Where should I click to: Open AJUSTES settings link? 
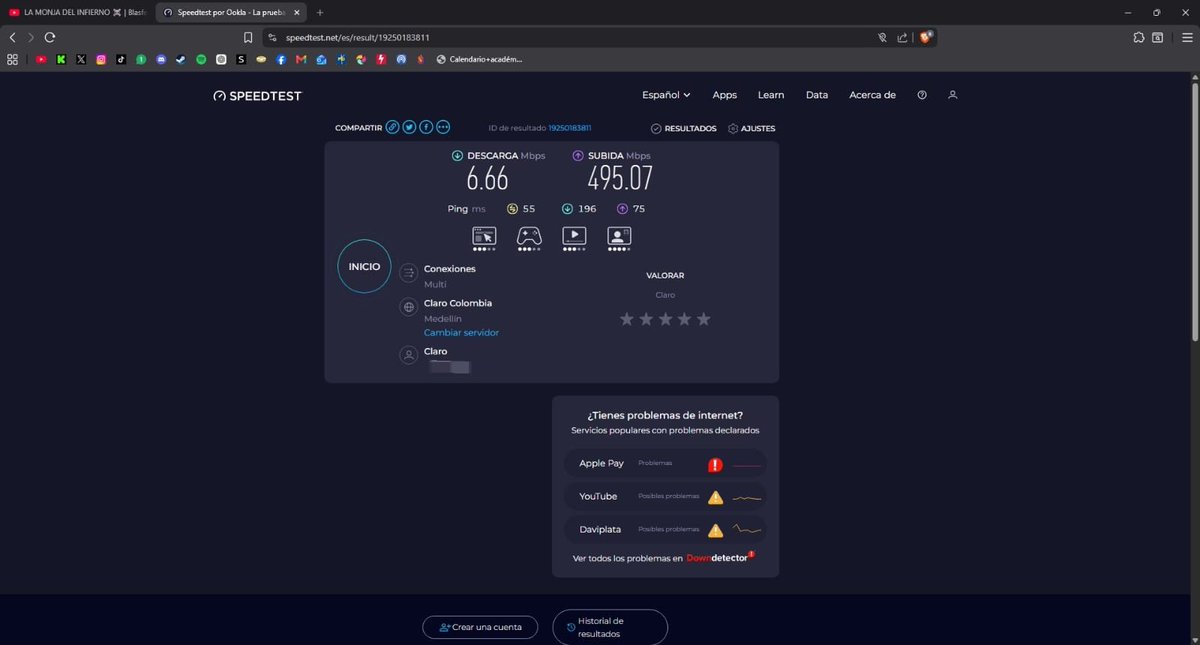[x=752, y=128]
